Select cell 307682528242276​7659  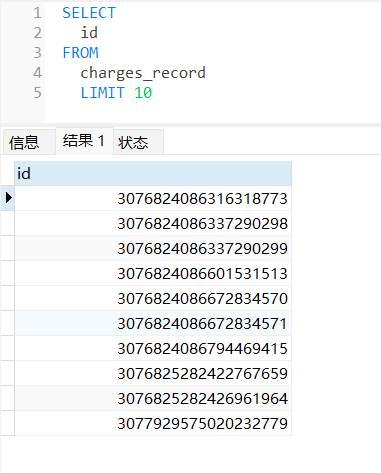(x=153, y=373)
